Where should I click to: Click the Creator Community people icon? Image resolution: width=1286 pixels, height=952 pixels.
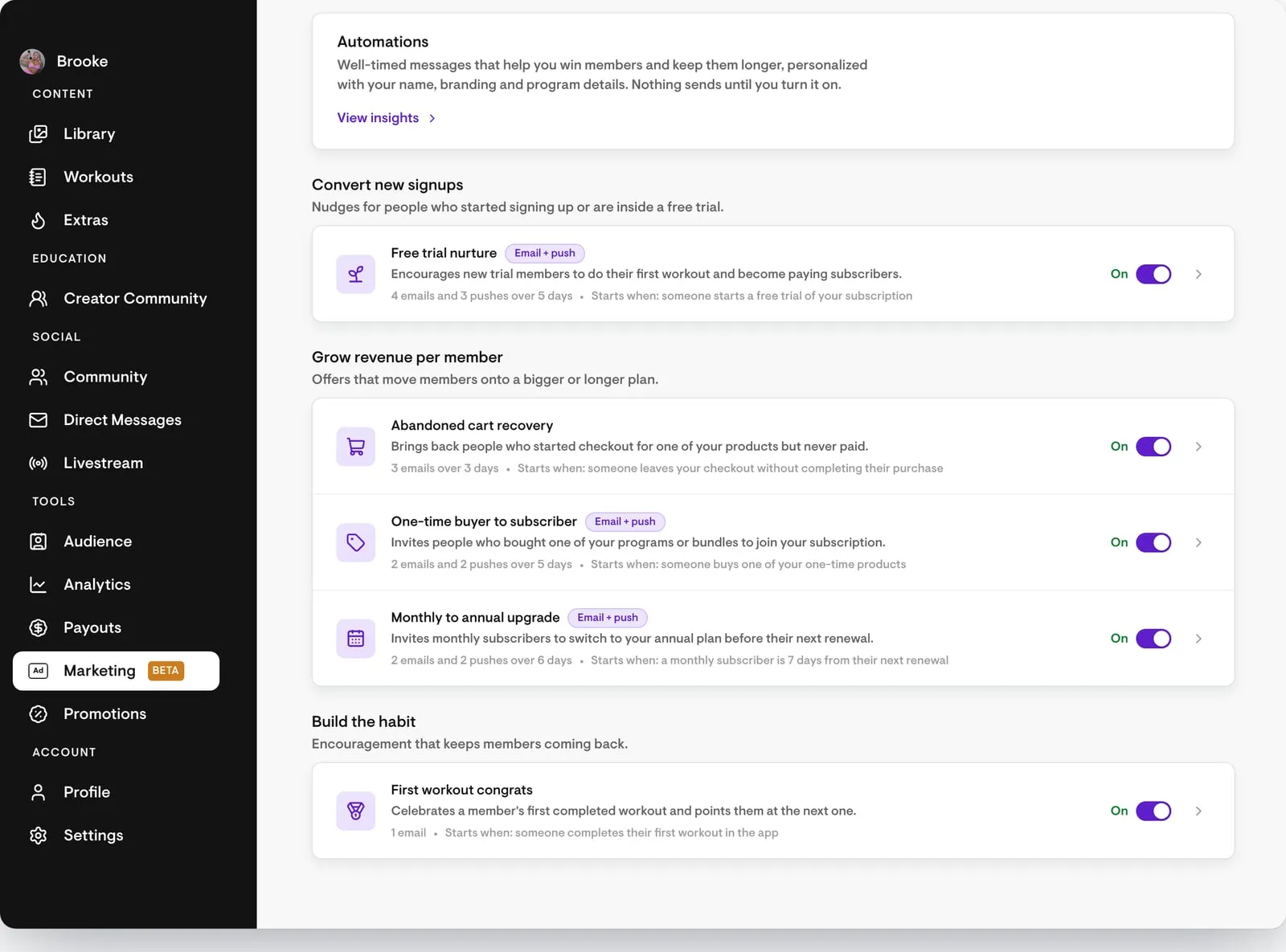click(x=38, y=299)
